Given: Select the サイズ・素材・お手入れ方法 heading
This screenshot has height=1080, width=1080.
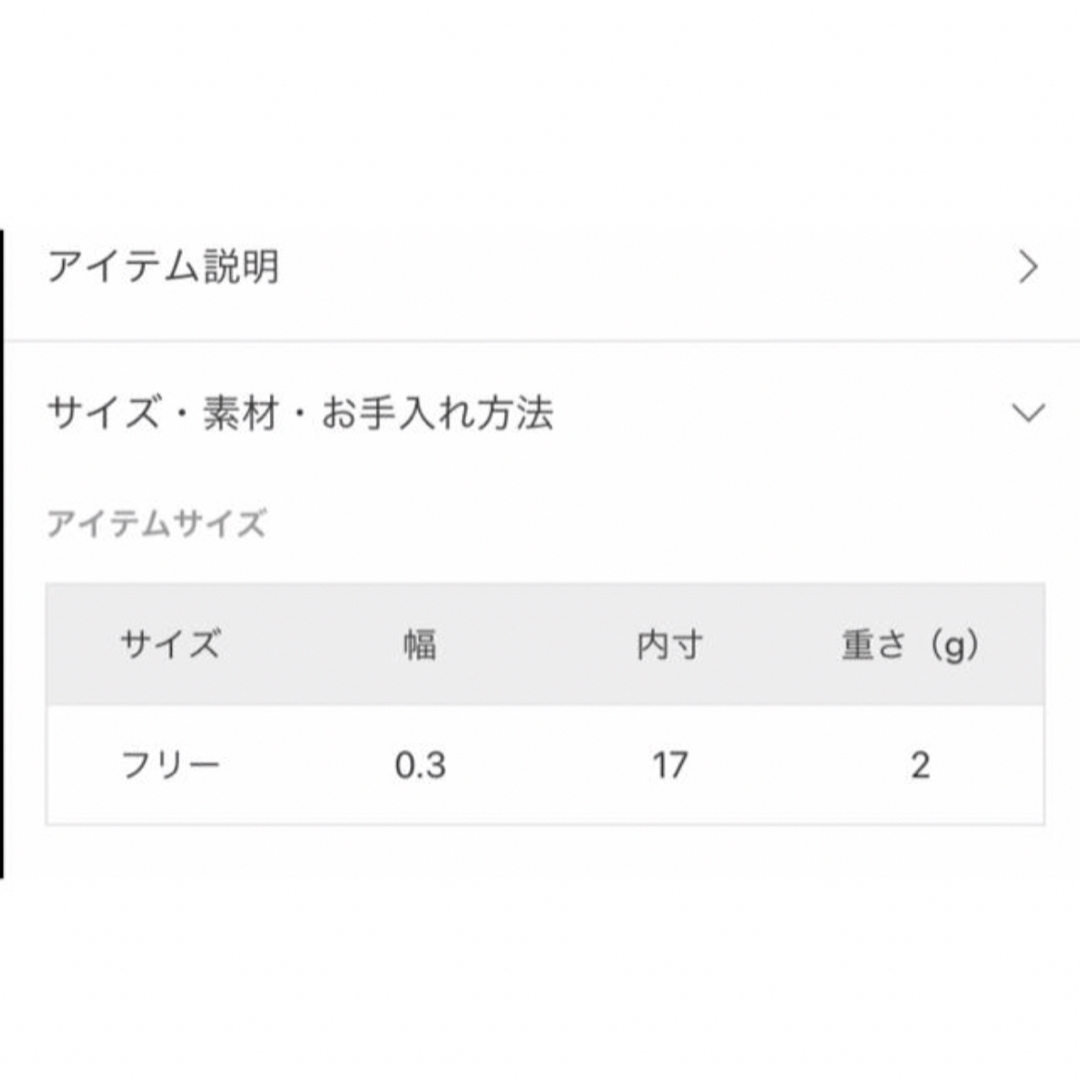Looking at the screenshot, I should pyautogui.click(x=300, y=413).
